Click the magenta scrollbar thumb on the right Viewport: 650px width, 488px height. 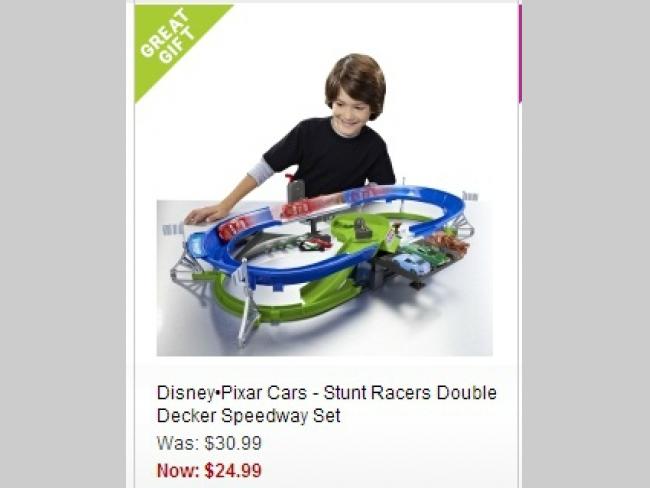(x=520, y=54)
